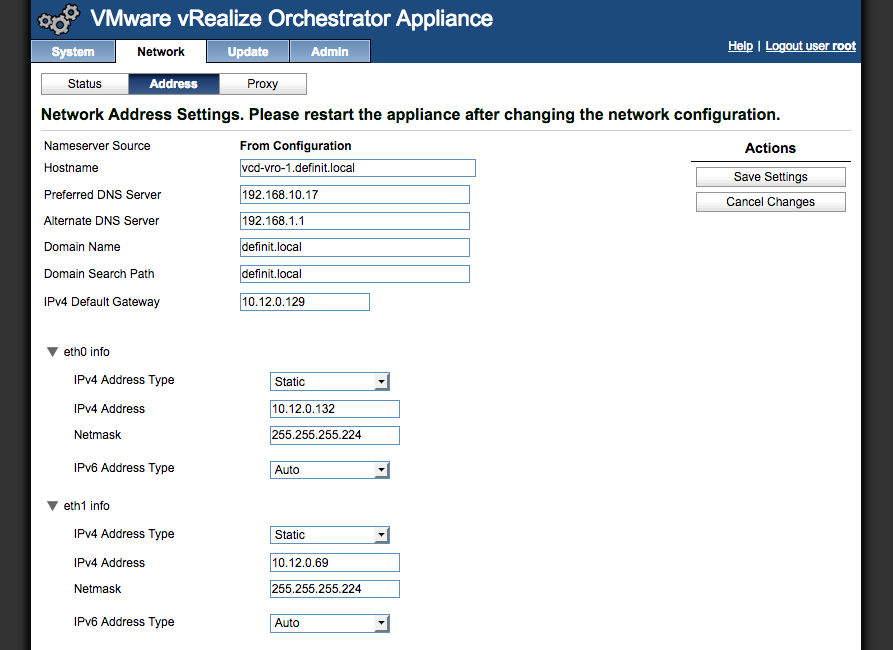Select the Network tab
The height and width of the screenshot is (650, 893).
click(161, 52)
